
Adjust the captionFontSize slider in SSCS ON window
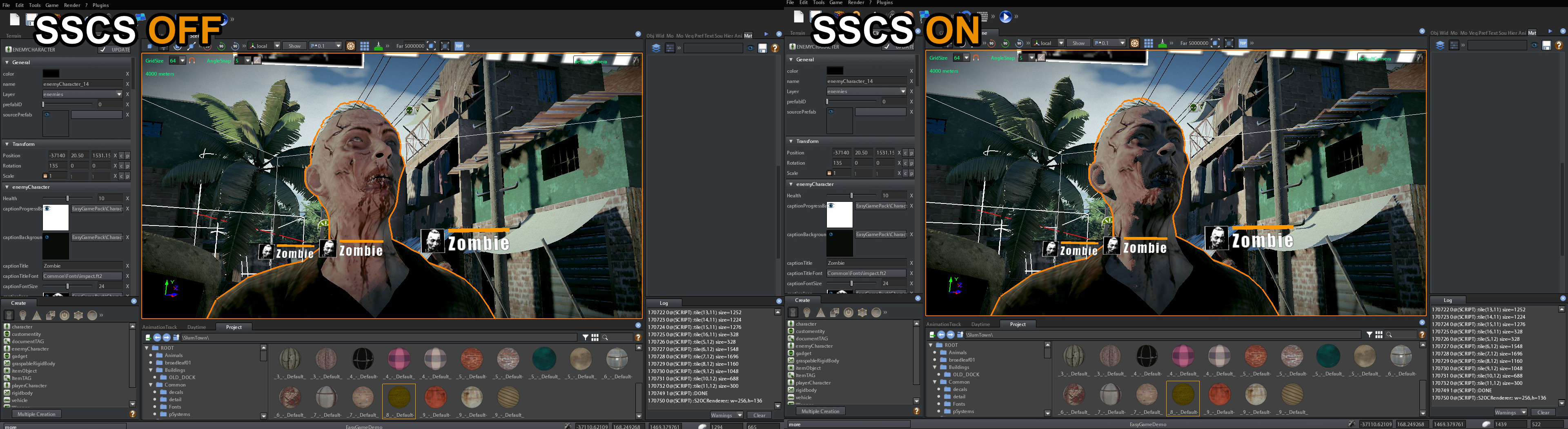coord(851,284)
